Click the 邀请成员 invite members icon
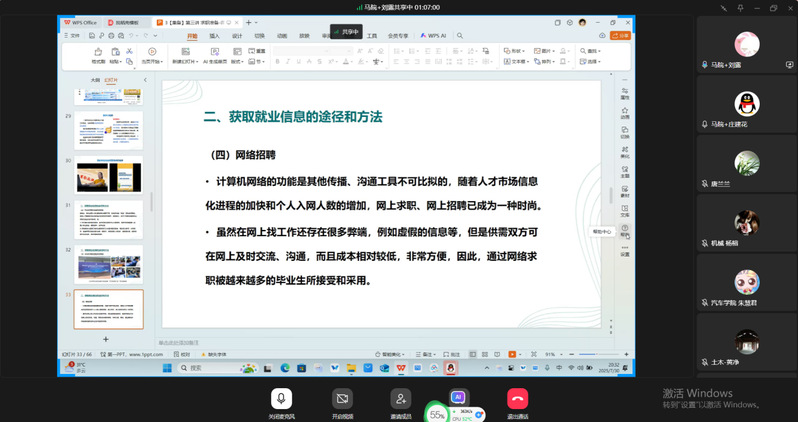 [400, 399]
